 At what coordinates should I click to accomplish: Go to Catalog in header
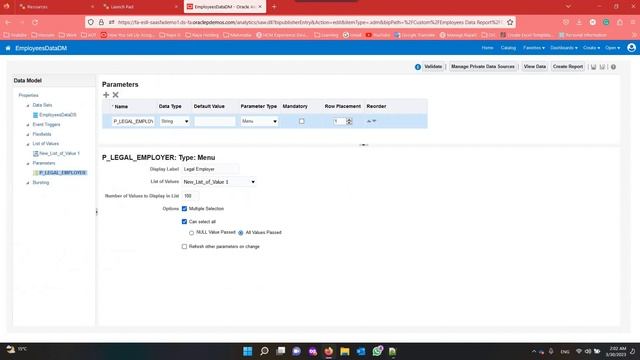point(508,48)
